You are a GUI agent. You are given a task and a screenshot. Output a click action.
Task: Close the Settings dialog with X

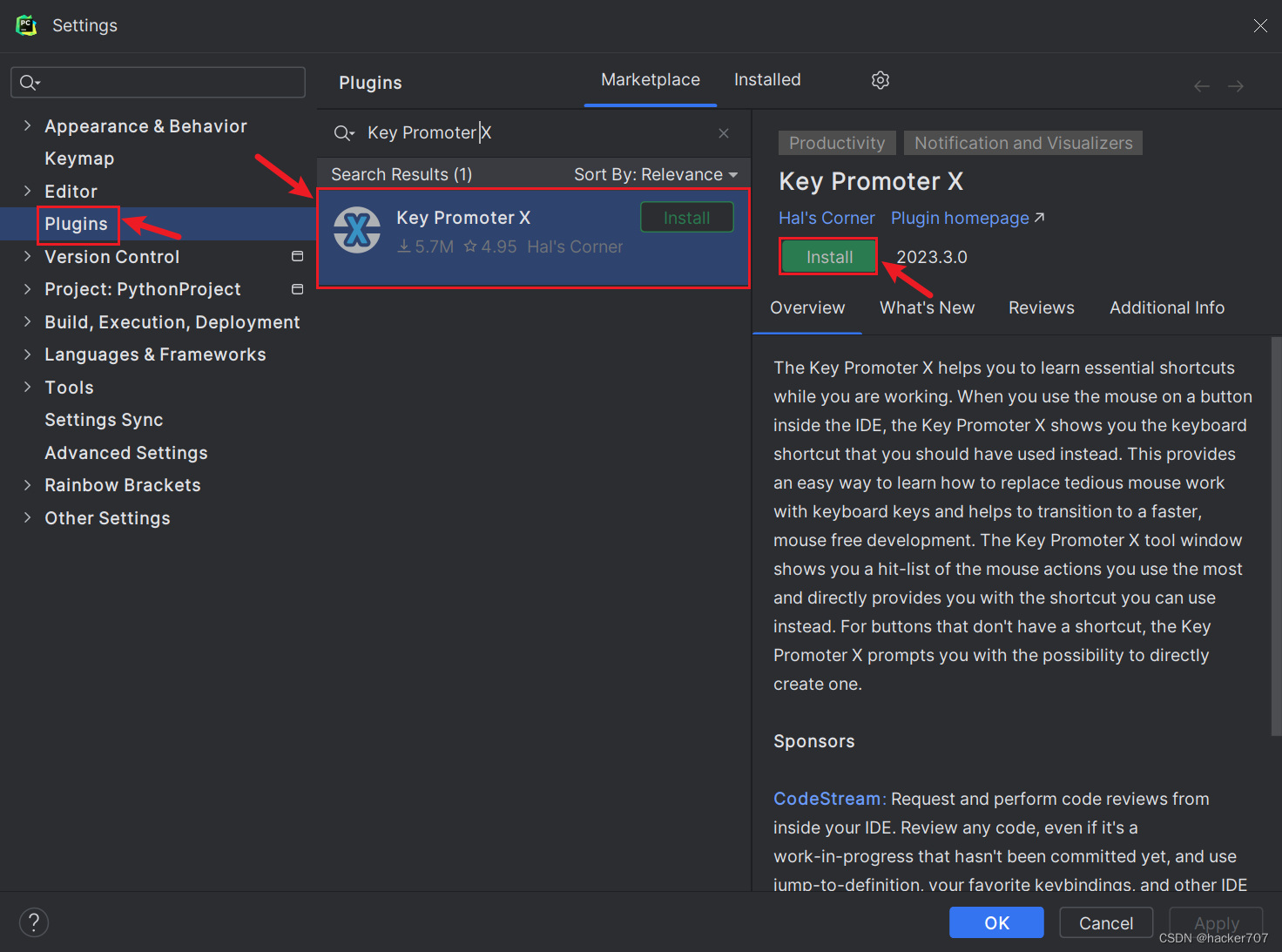(x=1260, y=25)
